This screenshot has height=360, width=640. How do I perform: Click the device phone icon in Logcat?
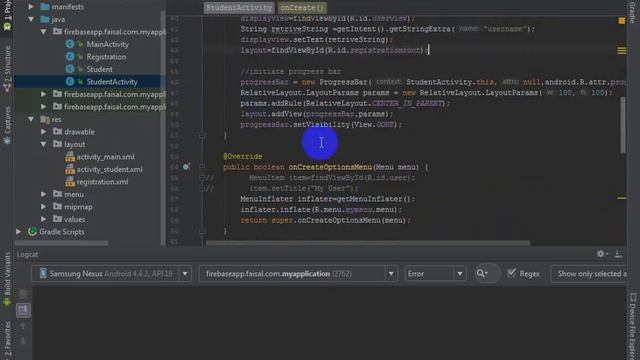[x=43, y=273]
